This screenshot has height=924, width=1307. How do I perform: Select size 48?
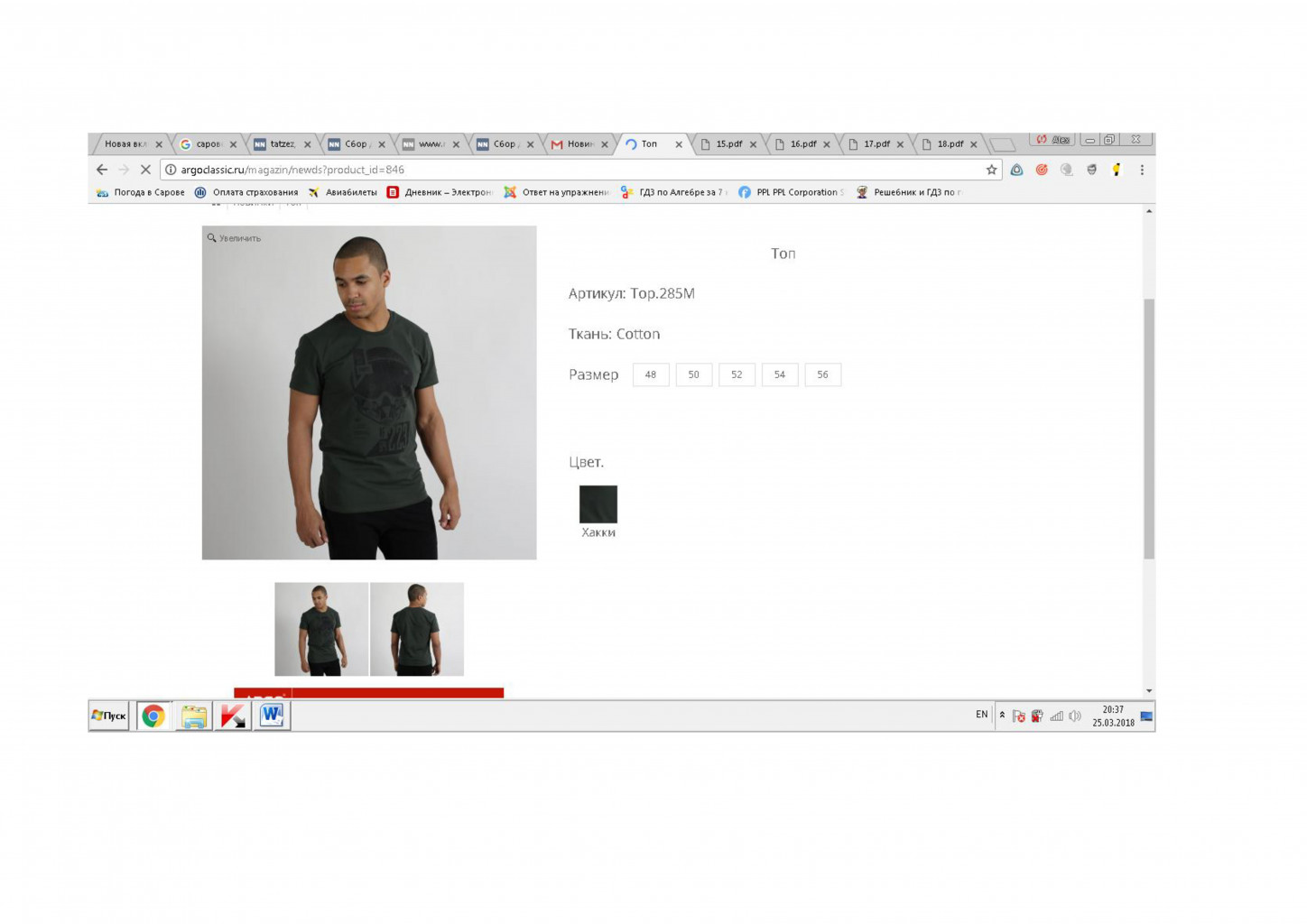coord(651,374)
